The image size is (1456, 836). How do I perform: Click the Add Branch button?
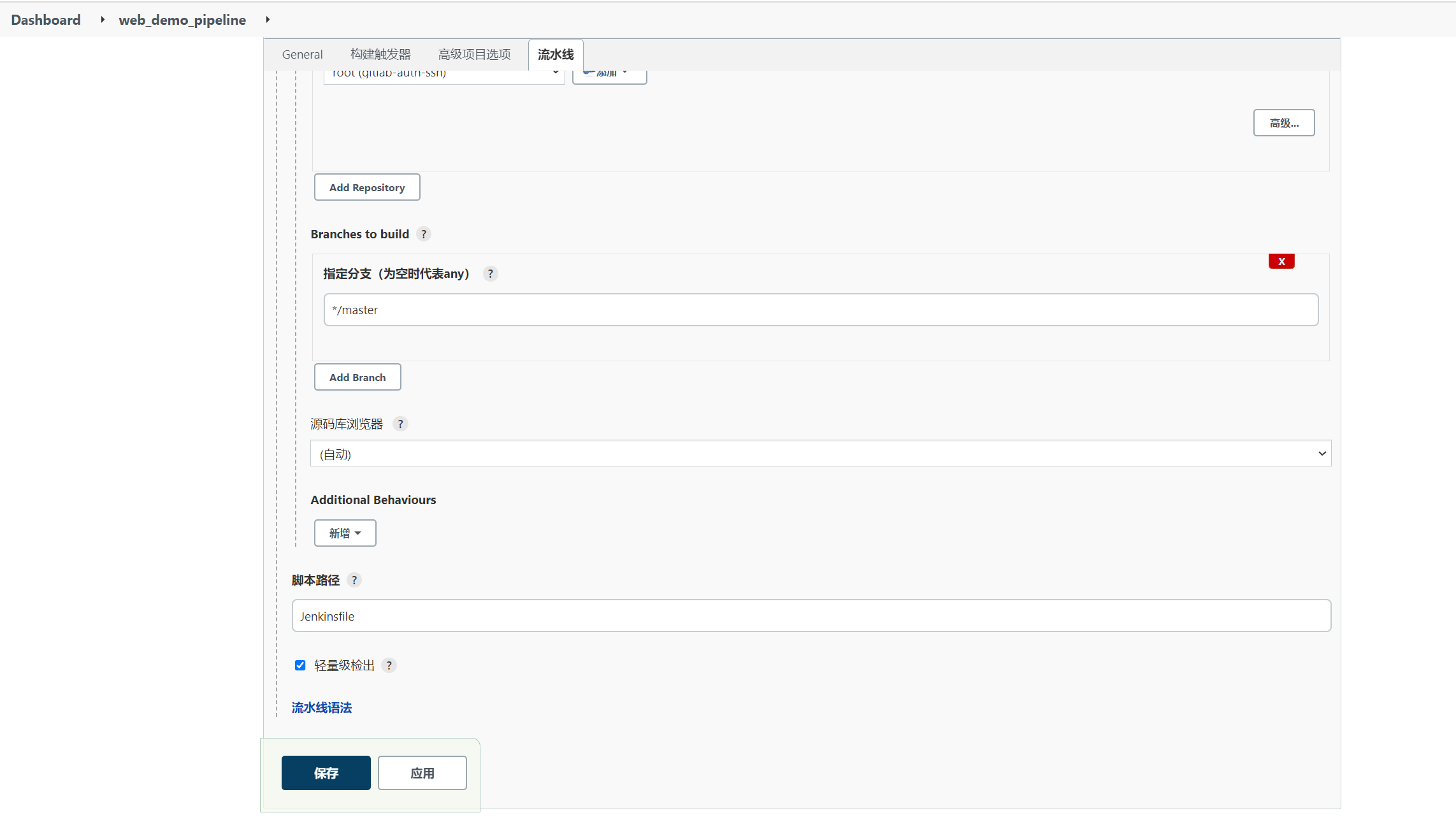point(357,377)
